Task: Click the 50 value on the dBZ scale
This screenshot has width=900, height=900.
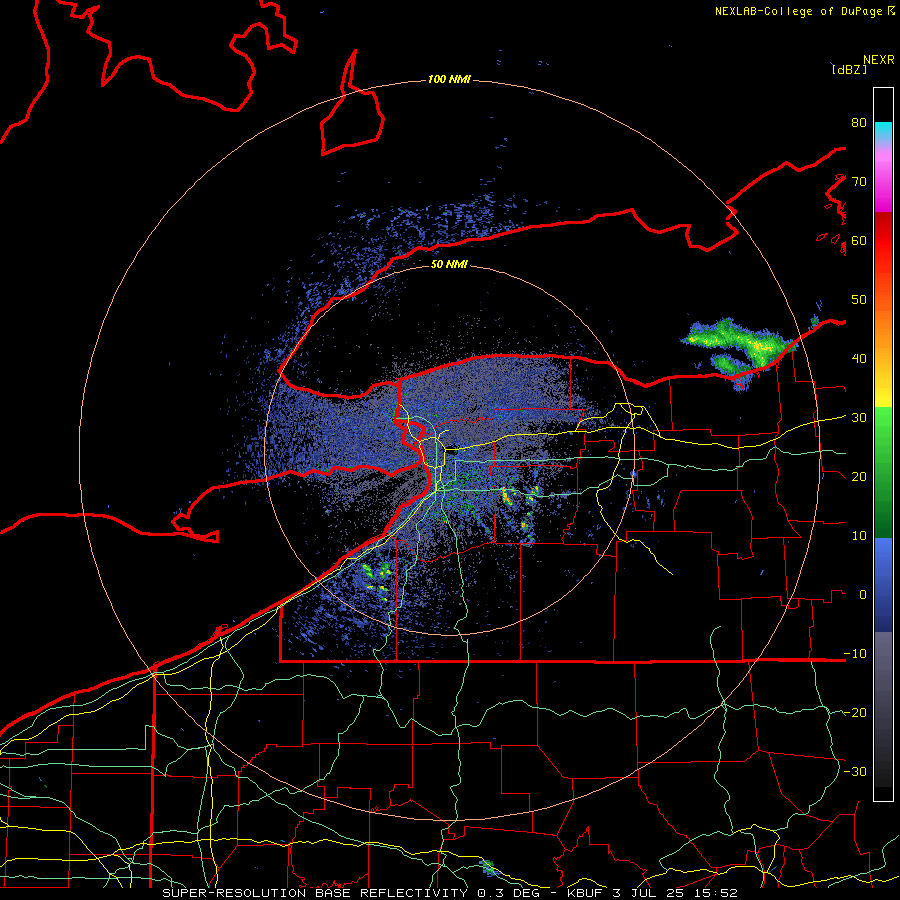Action: pos(859,300)
